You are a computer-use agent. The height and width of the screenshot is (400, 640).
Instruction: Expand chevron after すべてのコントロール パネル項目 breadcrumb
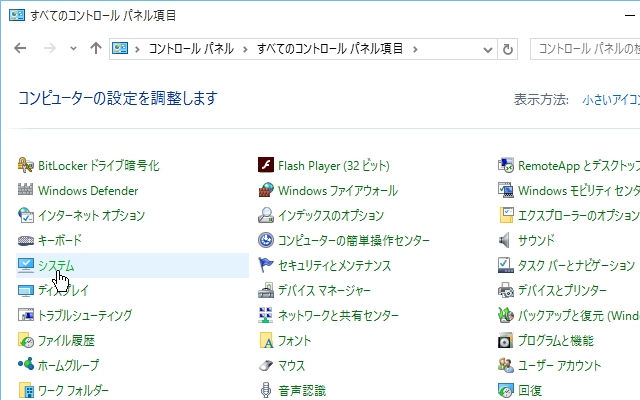(415, 49)
